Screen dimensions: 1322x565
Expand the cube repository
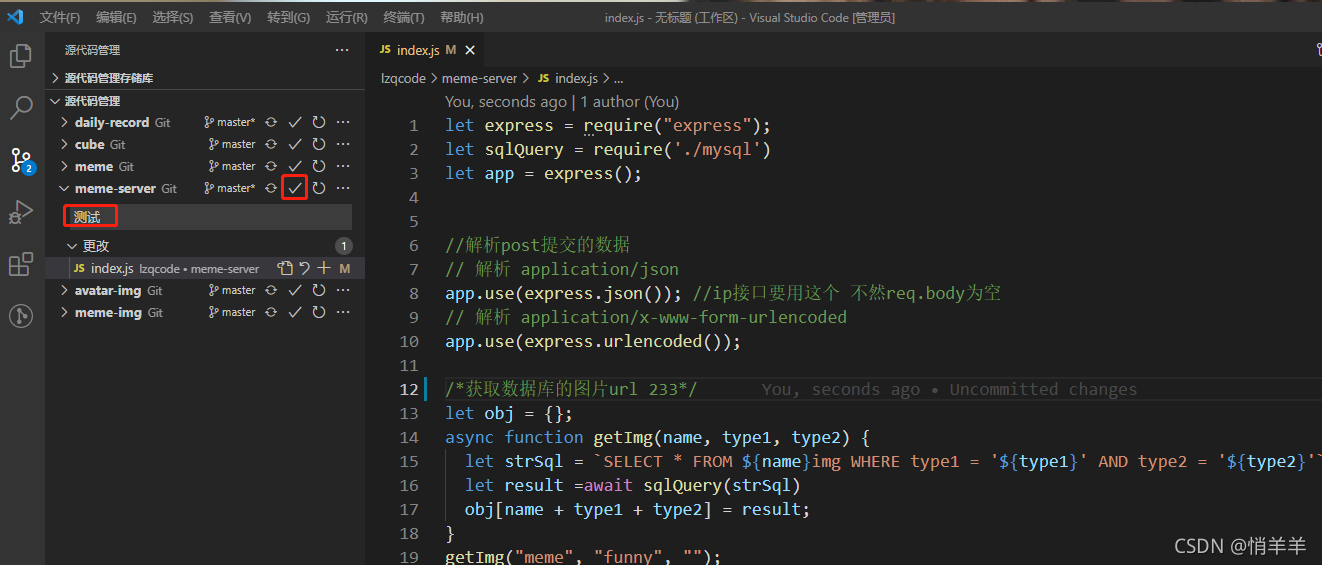point(65,144)
